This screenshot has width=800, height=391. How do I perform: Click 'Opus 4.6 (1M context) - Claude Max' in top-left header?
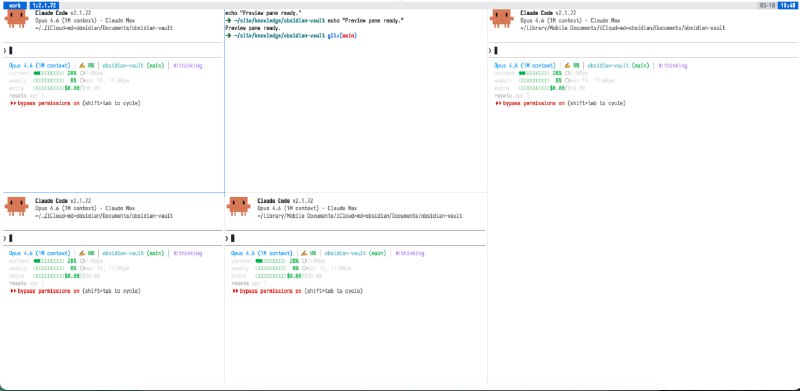coord(85,20)
